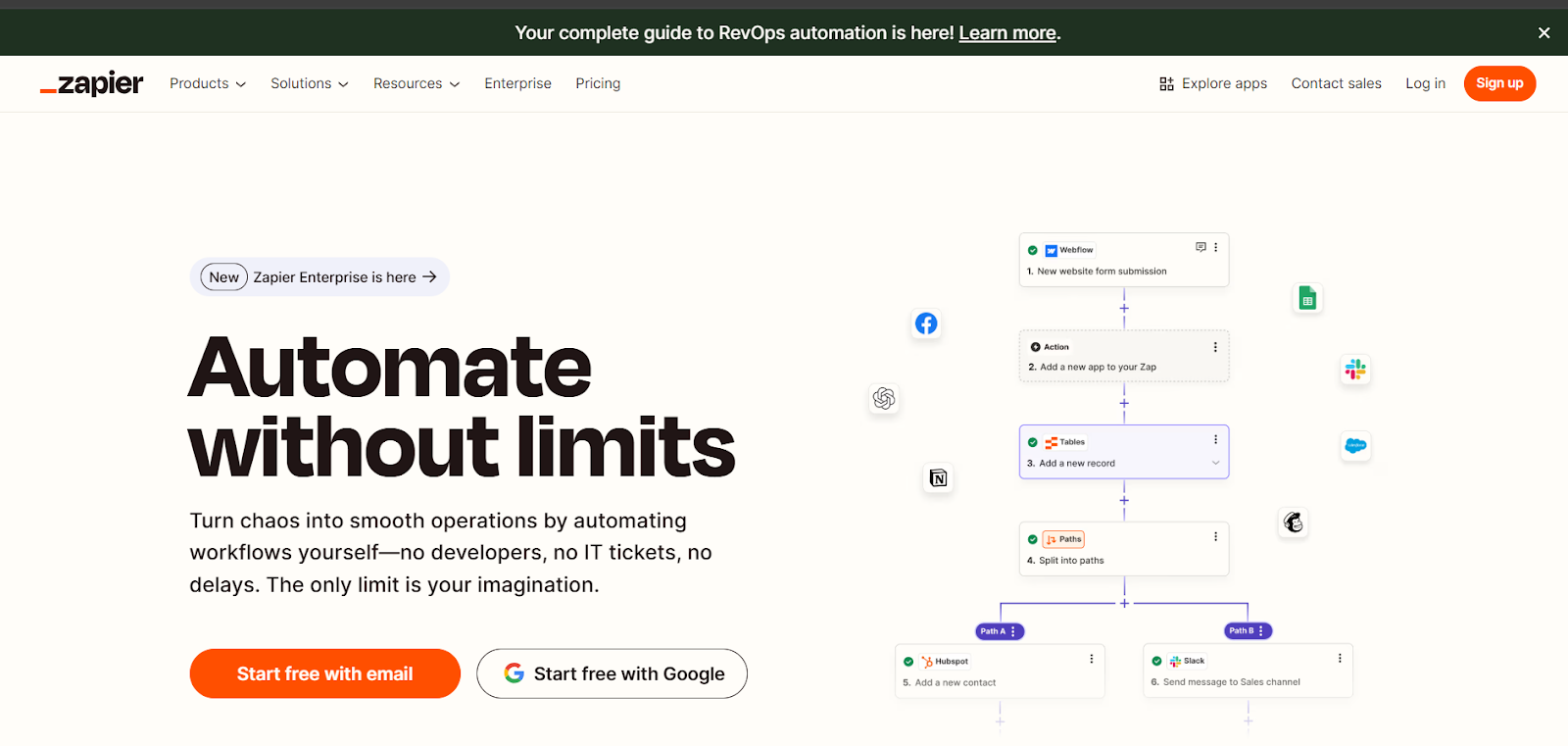
Task: Open the Path B options menu
Action: 1261,631
